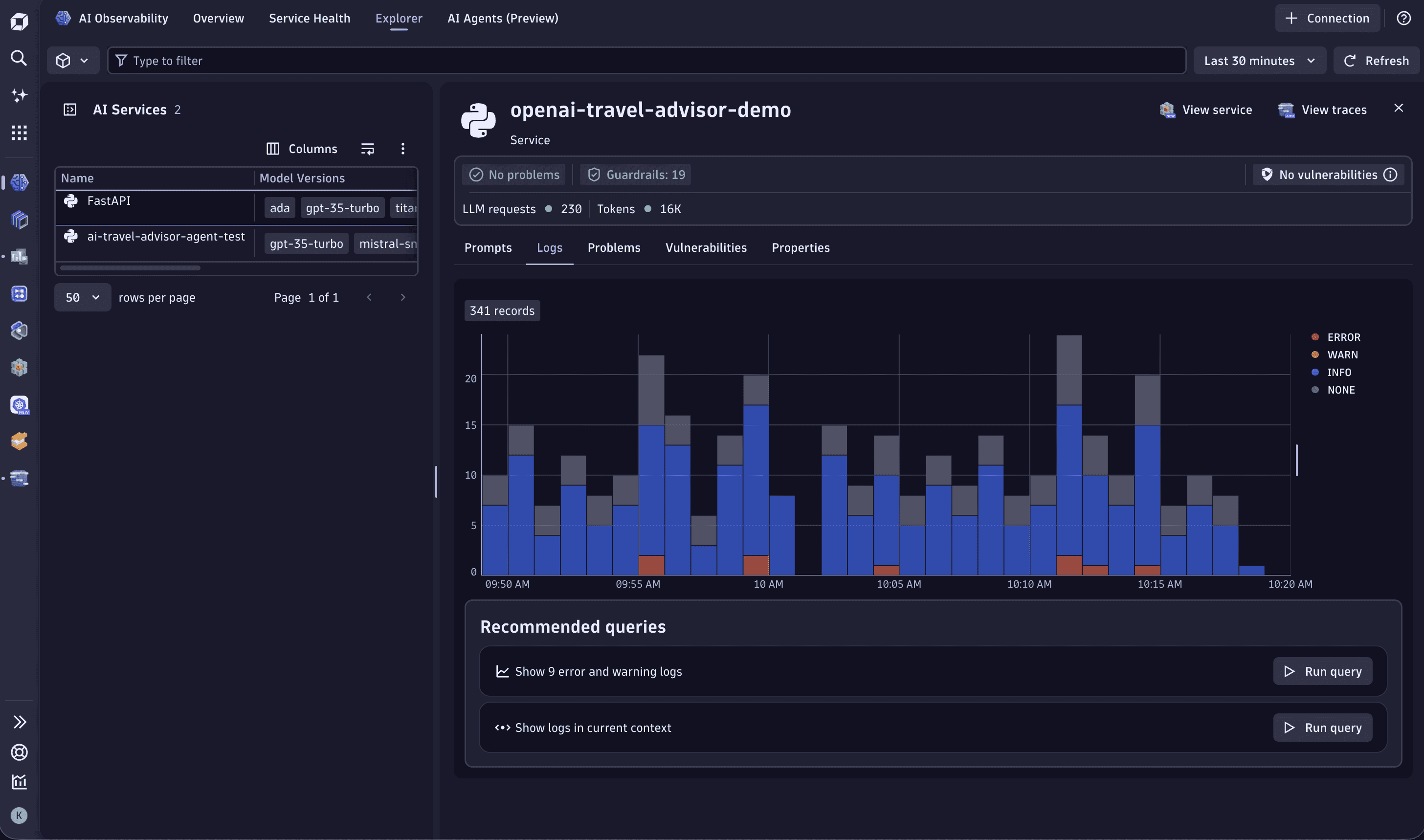The image size is (1424, 840).
Task: Click the sort icon next to Columns
Action: tap(367, 148)
